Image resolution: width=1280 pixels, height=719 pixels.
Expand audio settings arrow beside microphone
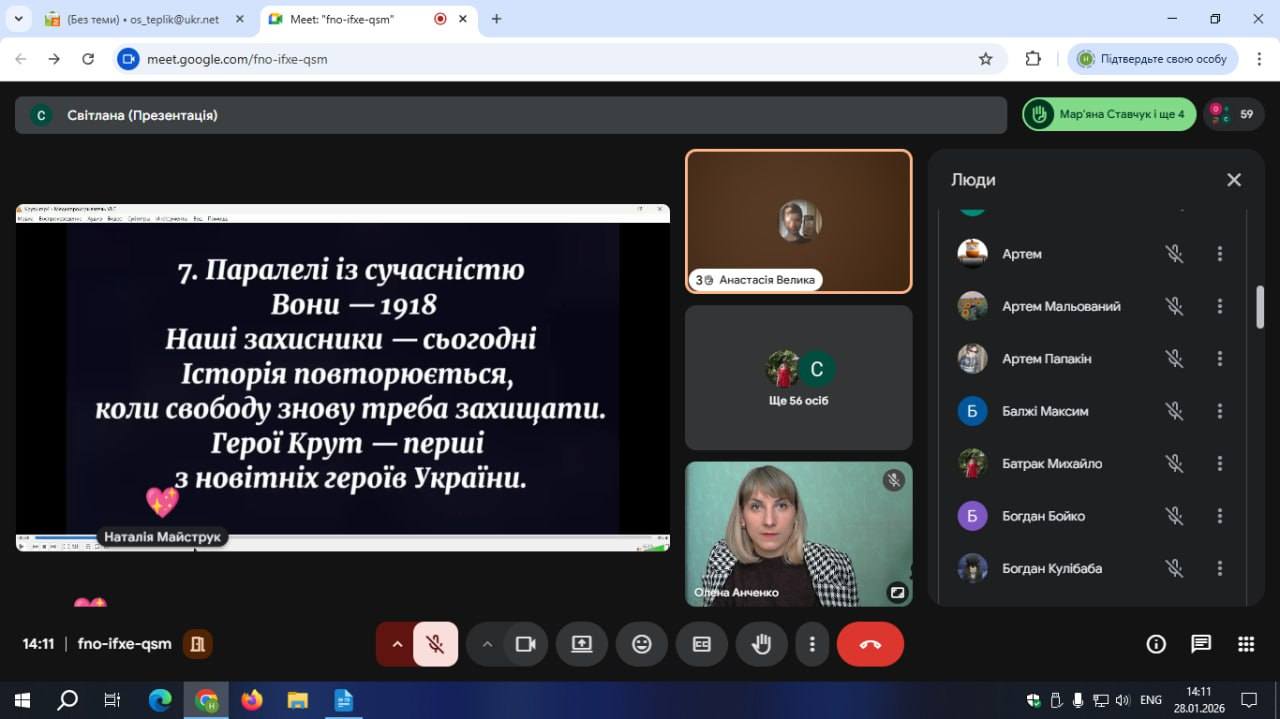coord(397,645)
